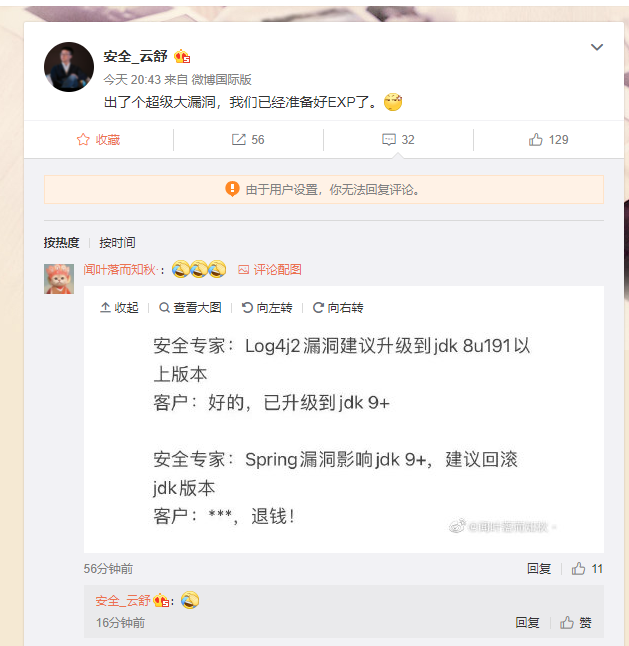Expand the post options chevron
629x646 pixels.
[597, 47]
